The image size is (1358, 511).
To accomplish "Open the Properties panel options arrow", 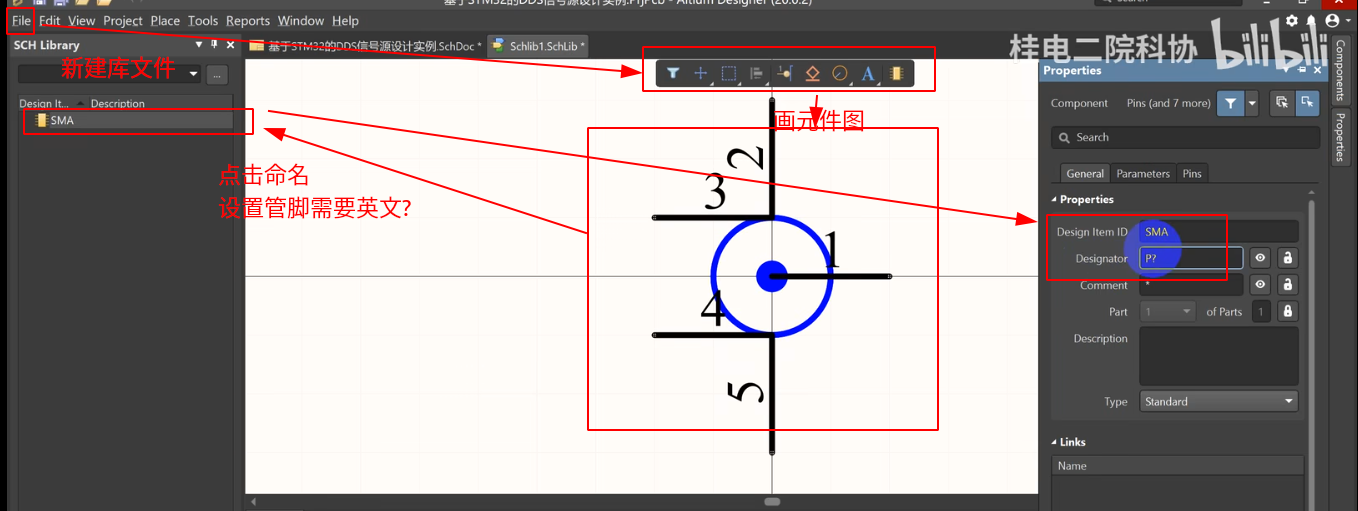I will pyautogui.click(x=1288, y=70).
